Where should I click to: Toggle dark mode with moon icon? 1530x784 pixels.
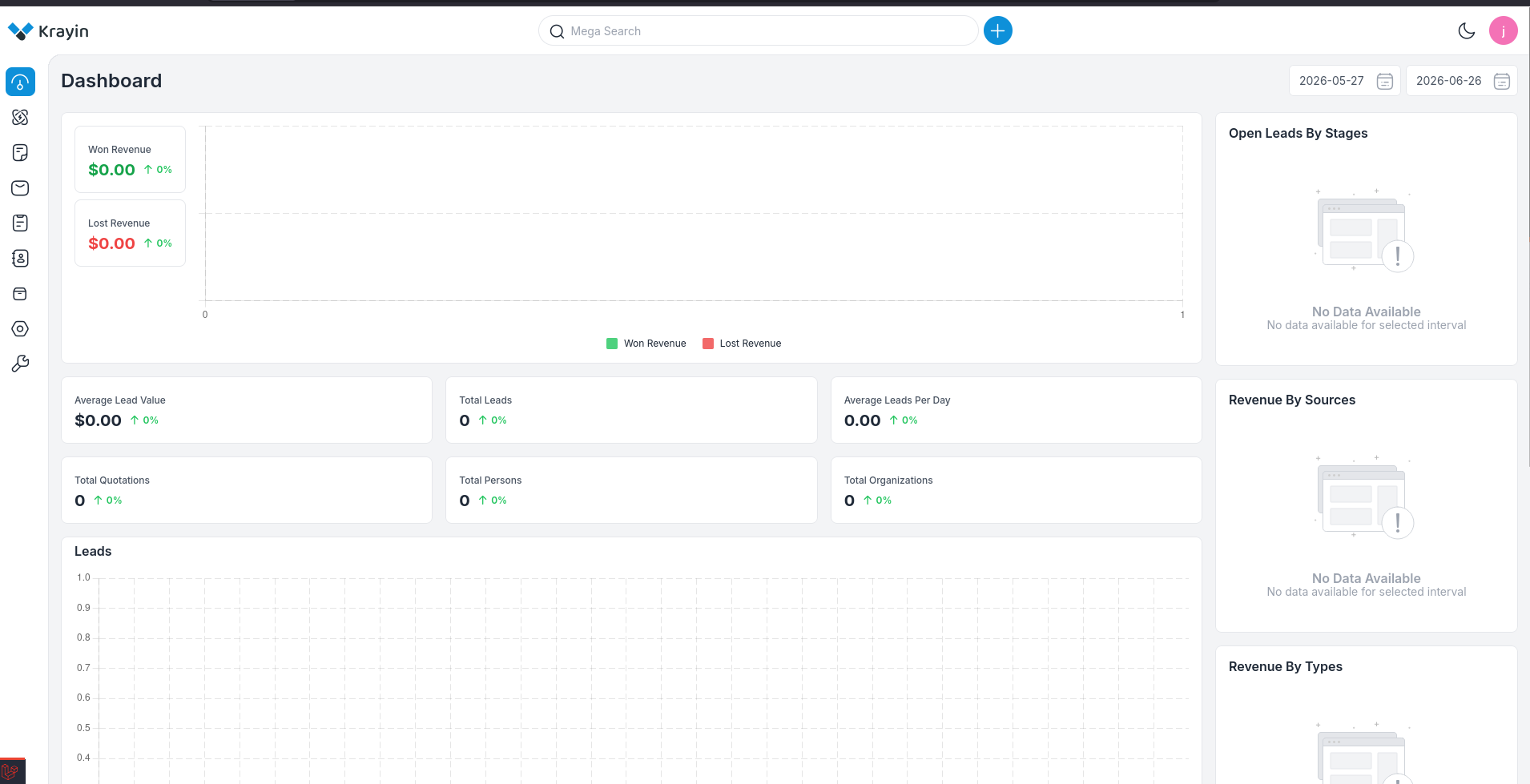[1466, 30]
